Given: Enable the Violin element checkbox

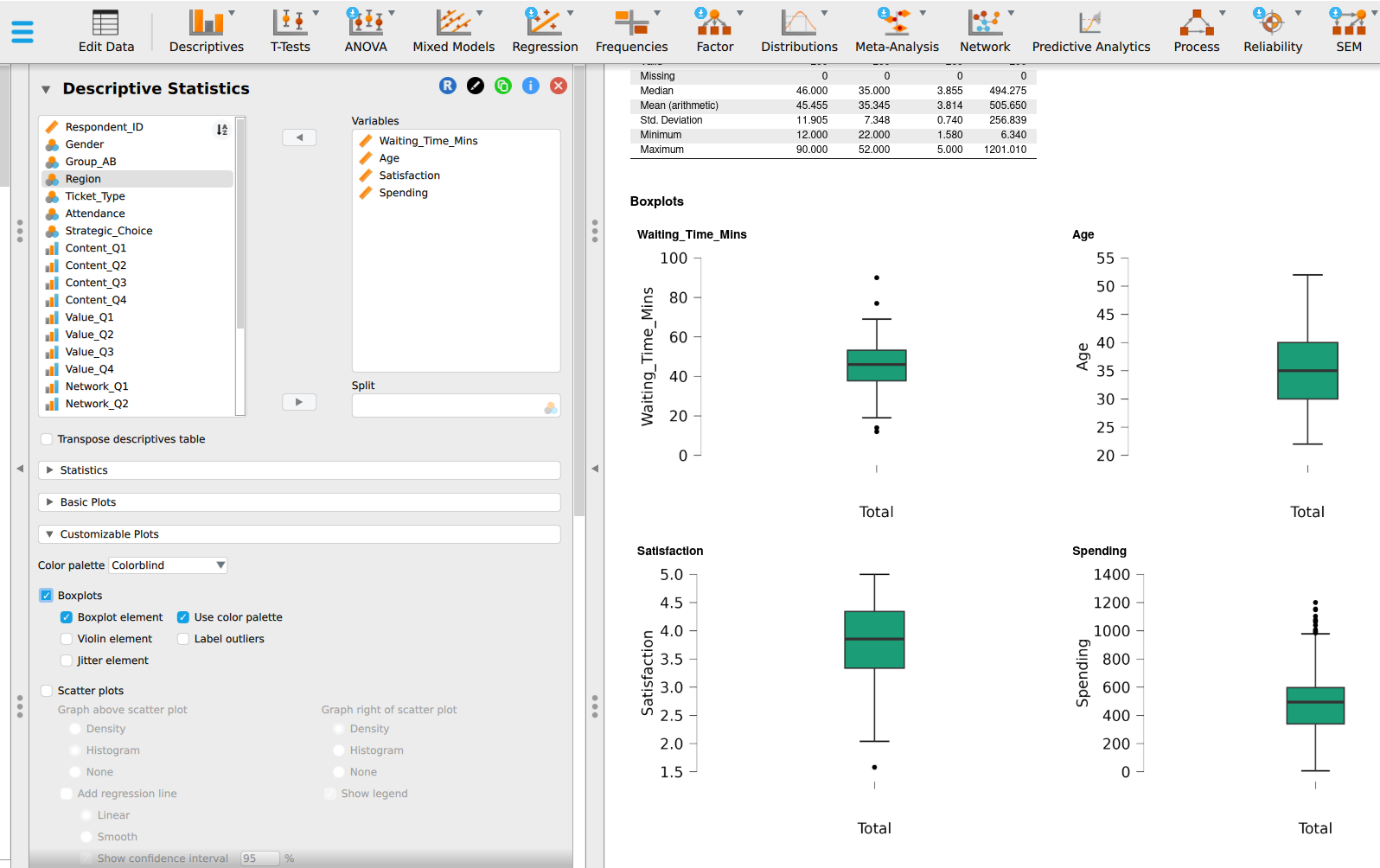Looking at the screenshot, I should point(67,639).
